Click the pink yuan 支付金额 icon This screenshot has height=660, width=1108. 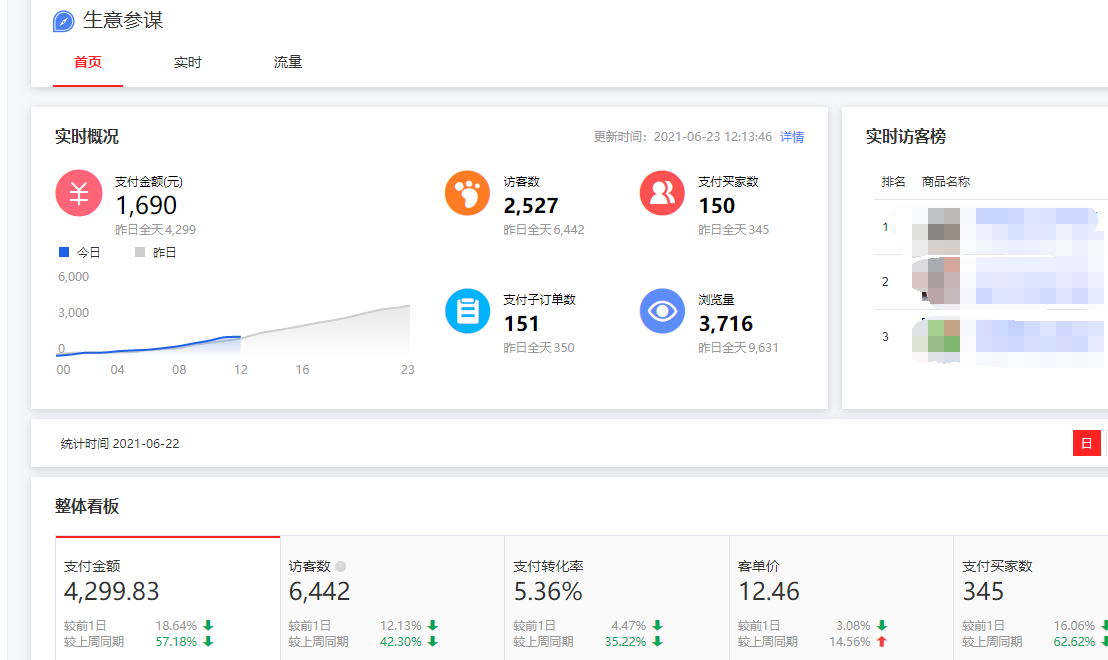[78, 193]
